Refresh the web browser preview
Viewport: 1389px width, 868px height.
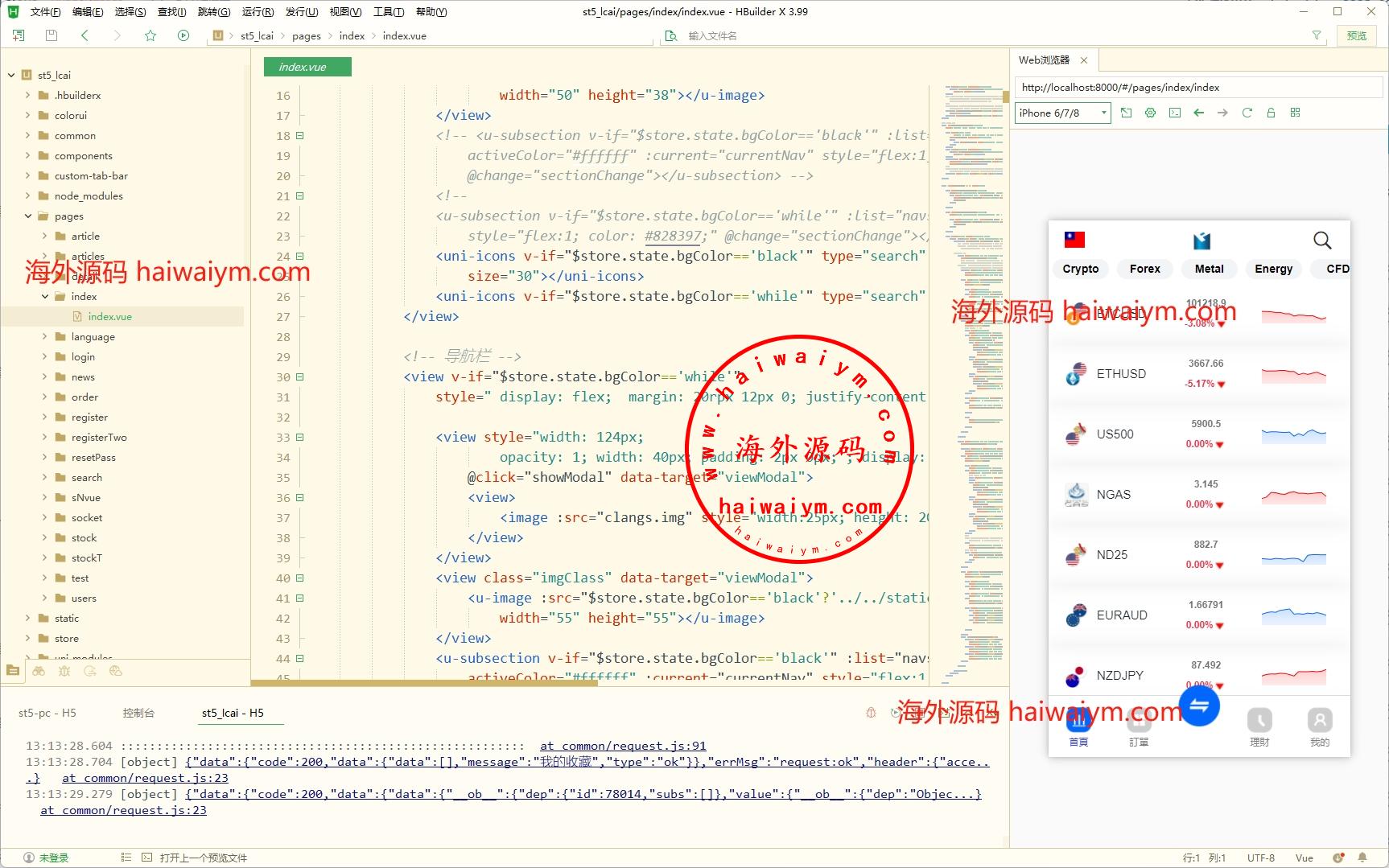pos(1247,113)
